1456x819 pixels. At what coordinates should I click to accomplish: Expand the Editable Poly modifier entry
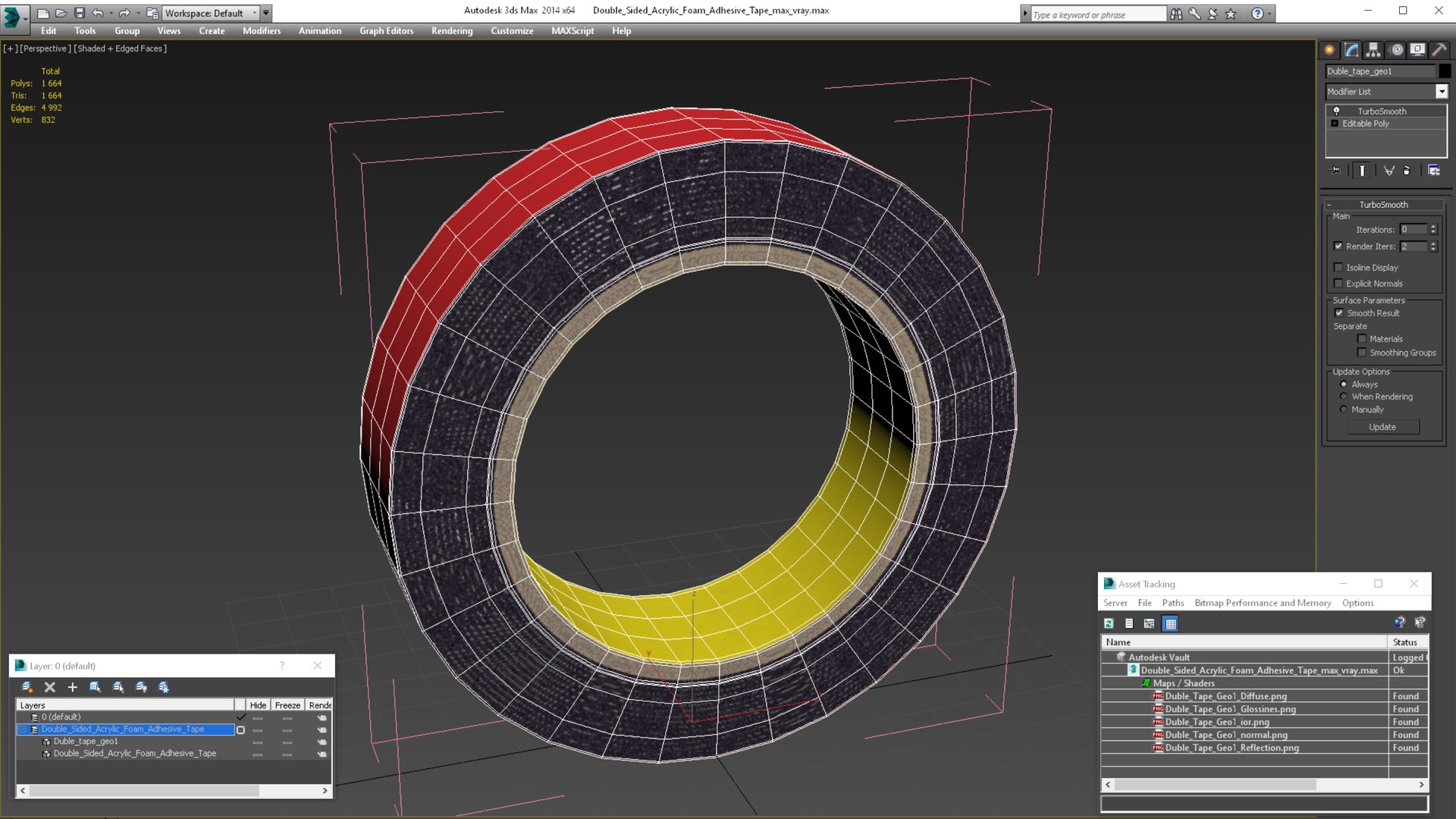pyautogui.click(x=1335, y=124)
